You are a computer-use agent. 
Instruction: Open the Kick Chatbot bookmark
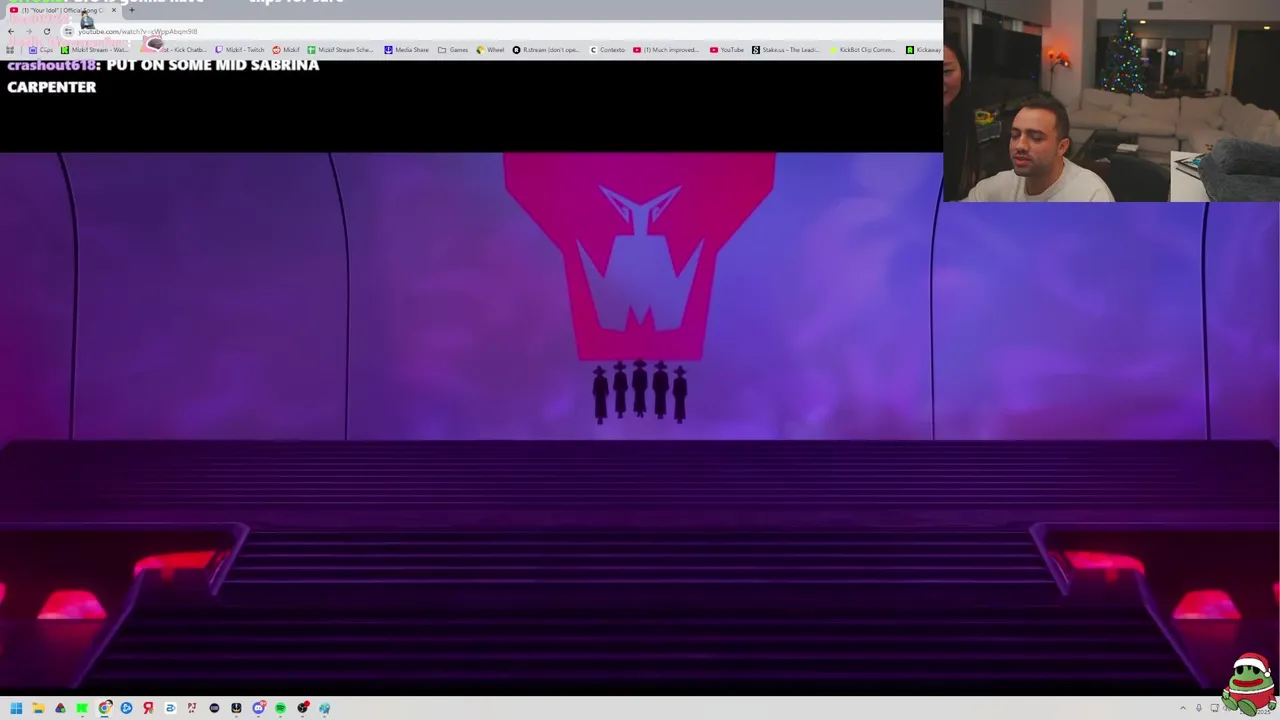175,49
